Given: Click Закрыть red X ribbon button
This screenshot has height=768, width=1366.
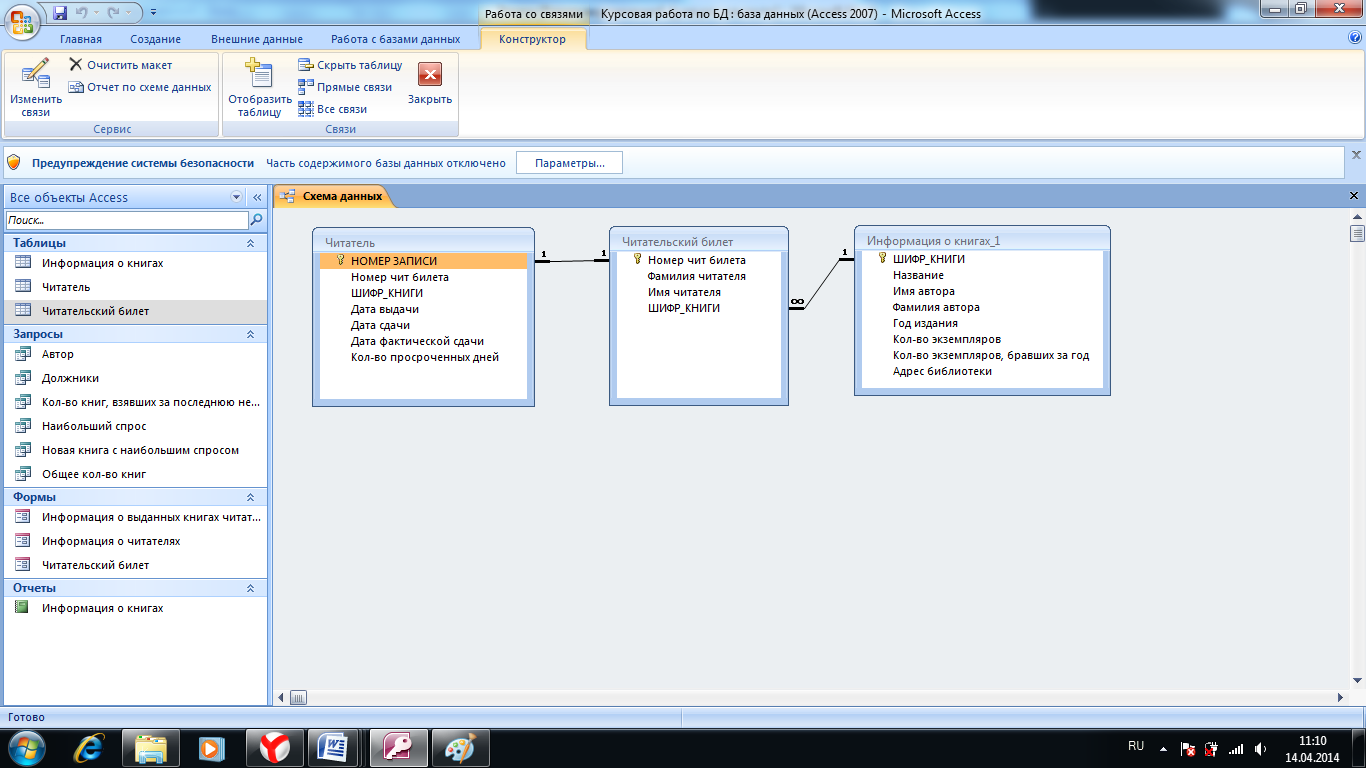Looking at the screenshot, I should 430,83.
